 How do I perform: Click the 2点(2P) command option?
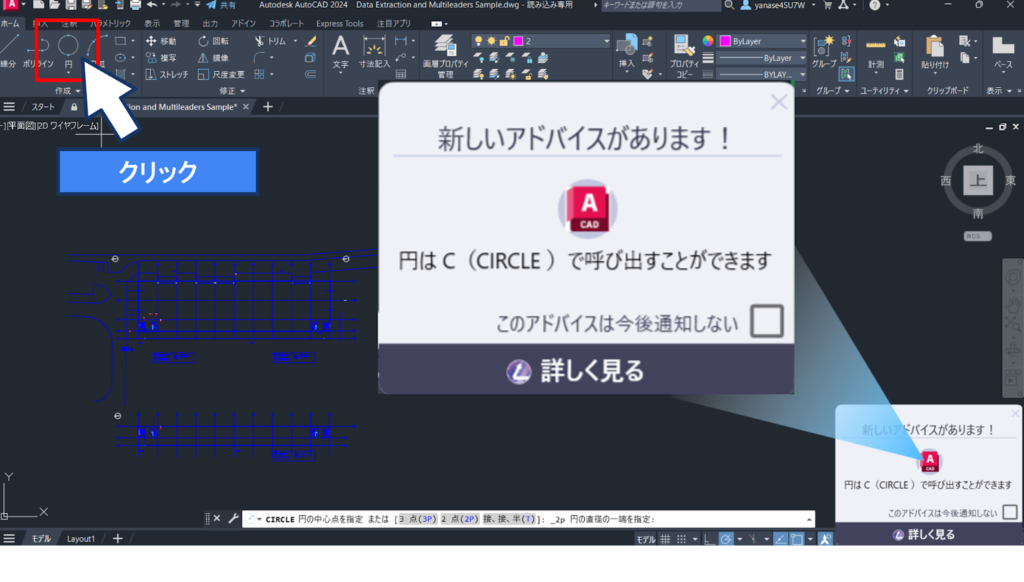pos(460,519)
